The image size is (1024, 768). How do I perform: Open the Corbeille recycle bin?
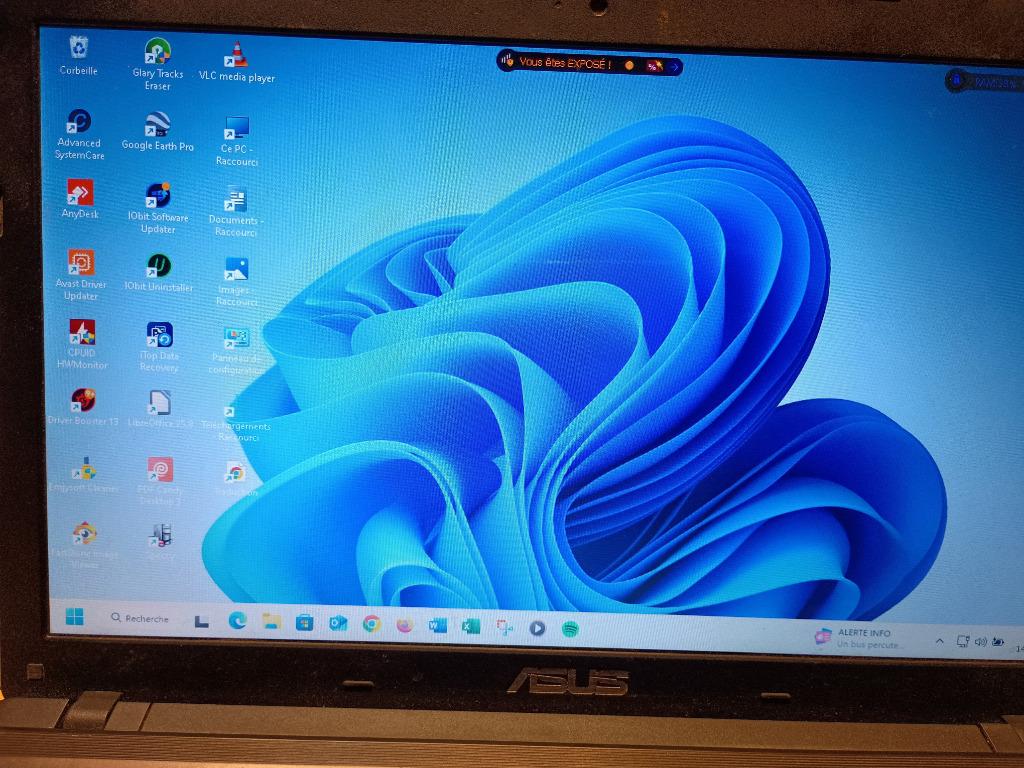point(79,47)
